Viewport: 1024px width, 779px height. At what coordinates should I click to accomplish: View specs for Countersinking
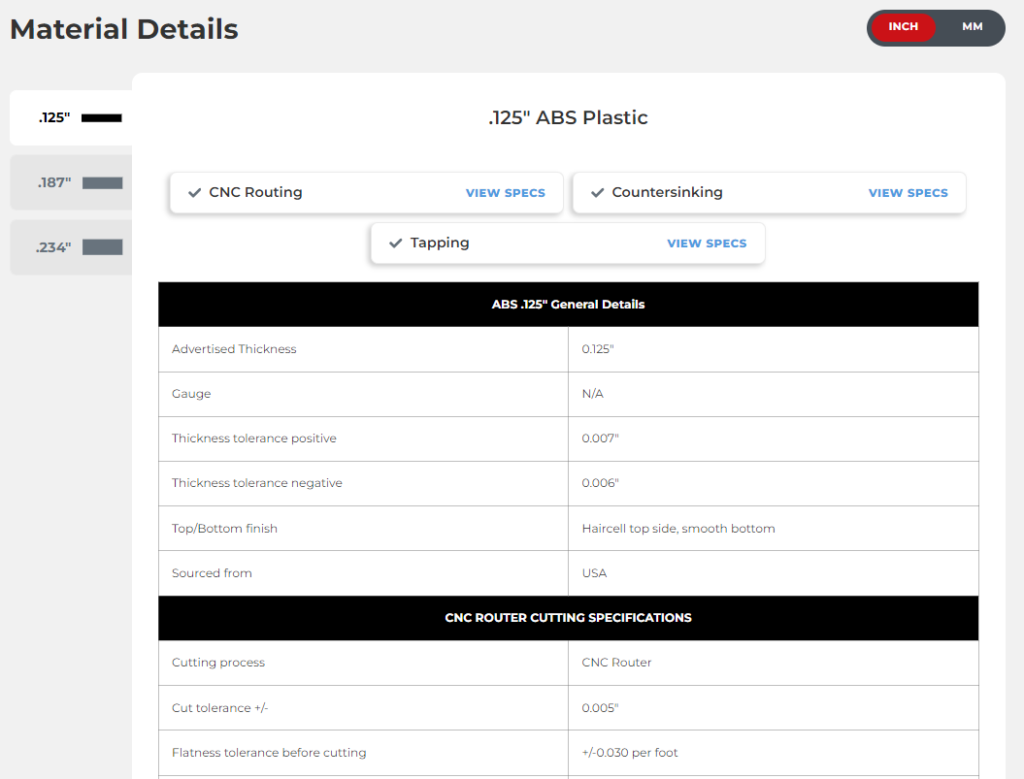point(908,193)
